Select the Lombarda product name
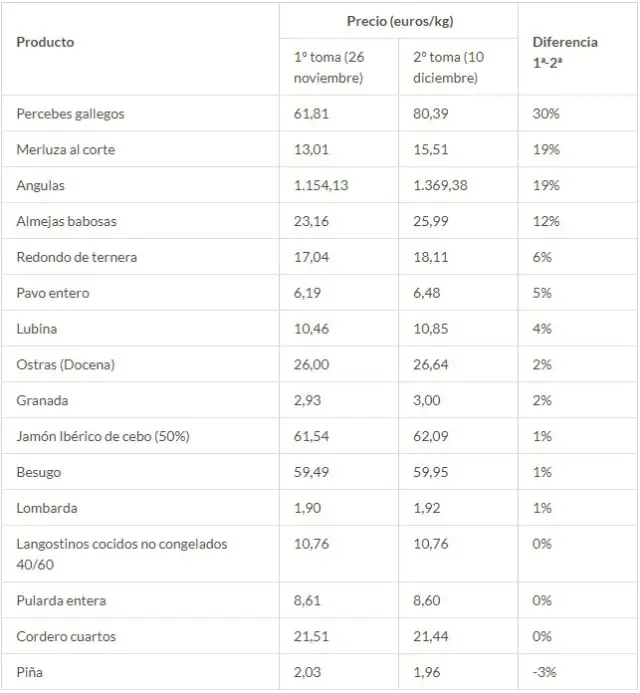This screenshot has height=693, width=640. [x=47, y=508]
